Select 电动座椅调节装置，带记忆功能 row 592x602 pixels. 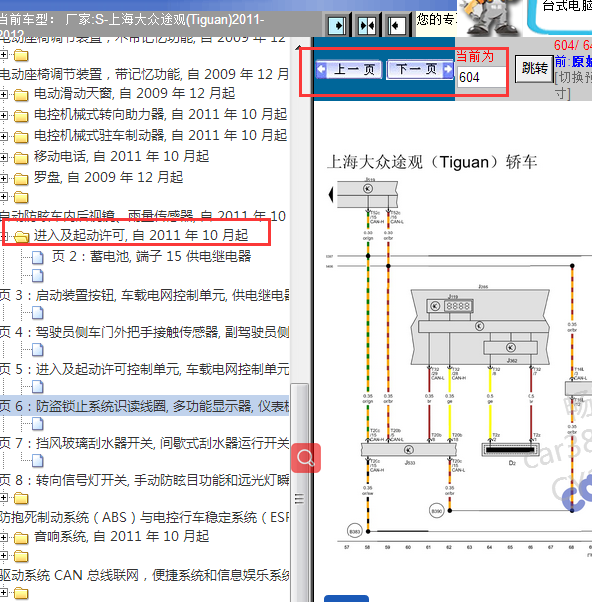tap(144, 74)
